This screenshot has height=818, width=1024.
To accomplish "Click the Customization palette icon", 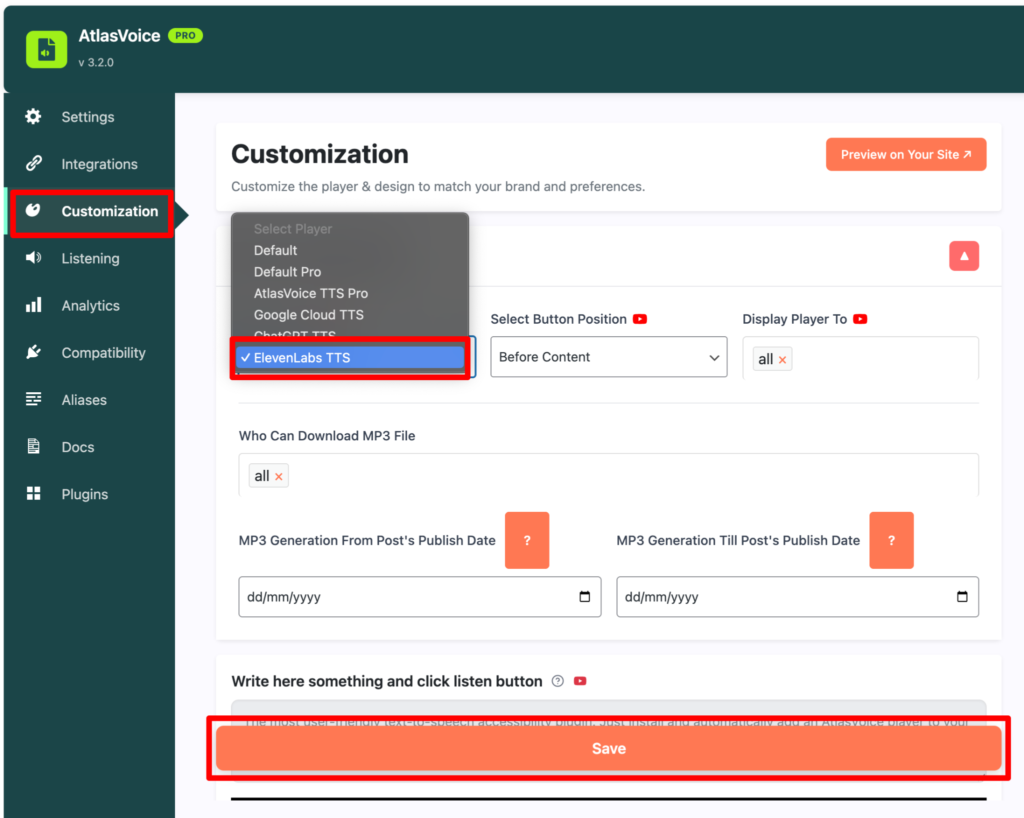I will pyautogui.click(x=33, y=210).
